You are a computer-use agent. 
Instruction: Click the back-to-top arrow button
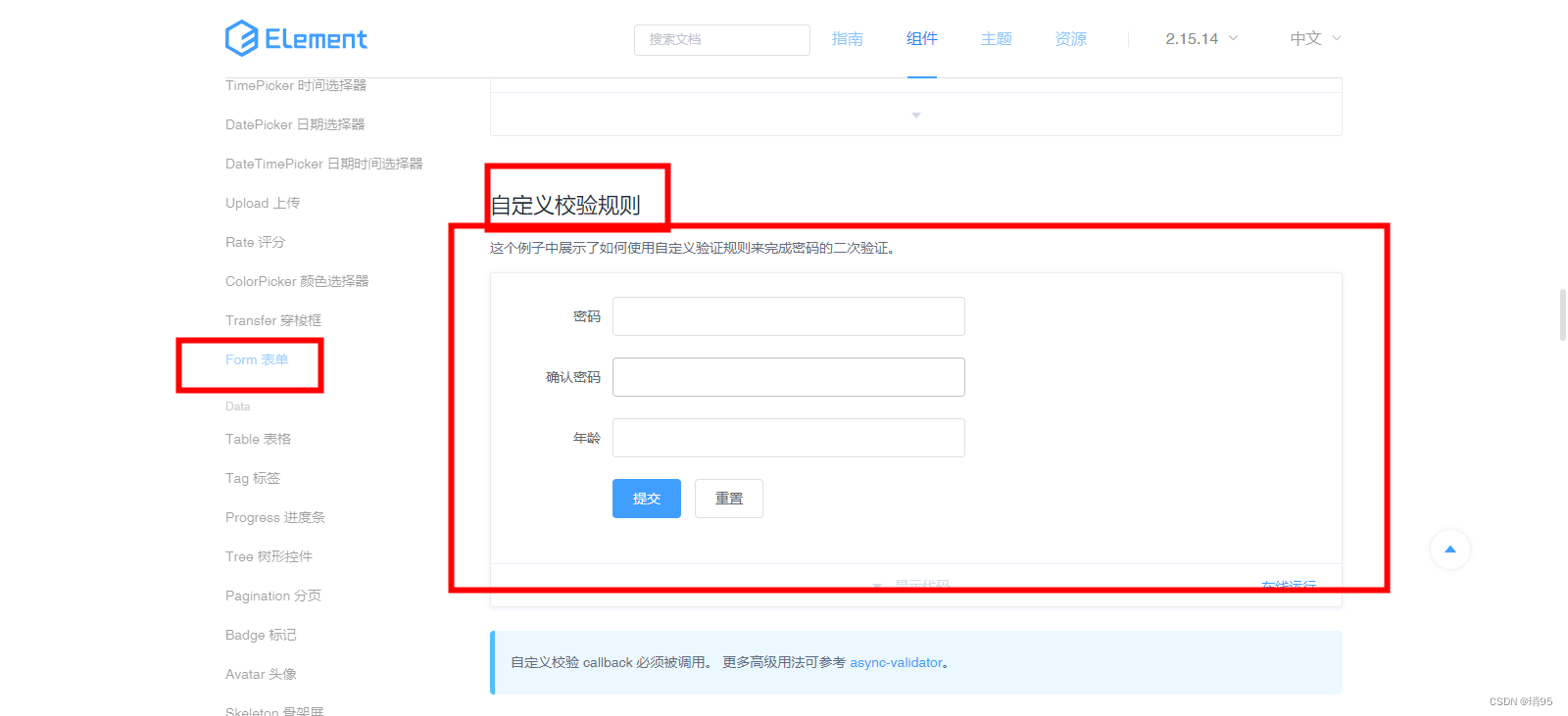(x=1450, y=549)
